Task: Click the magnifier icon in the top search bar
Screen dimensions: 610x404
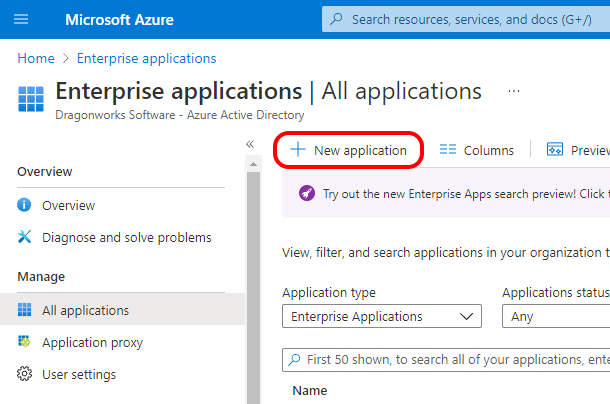Action: 336,19
